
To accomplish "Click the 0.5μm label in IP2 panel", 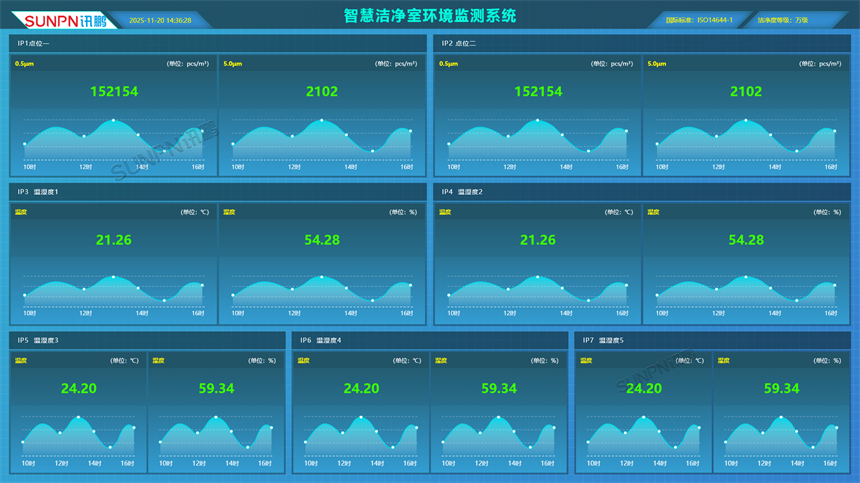I will click(448, 64).
